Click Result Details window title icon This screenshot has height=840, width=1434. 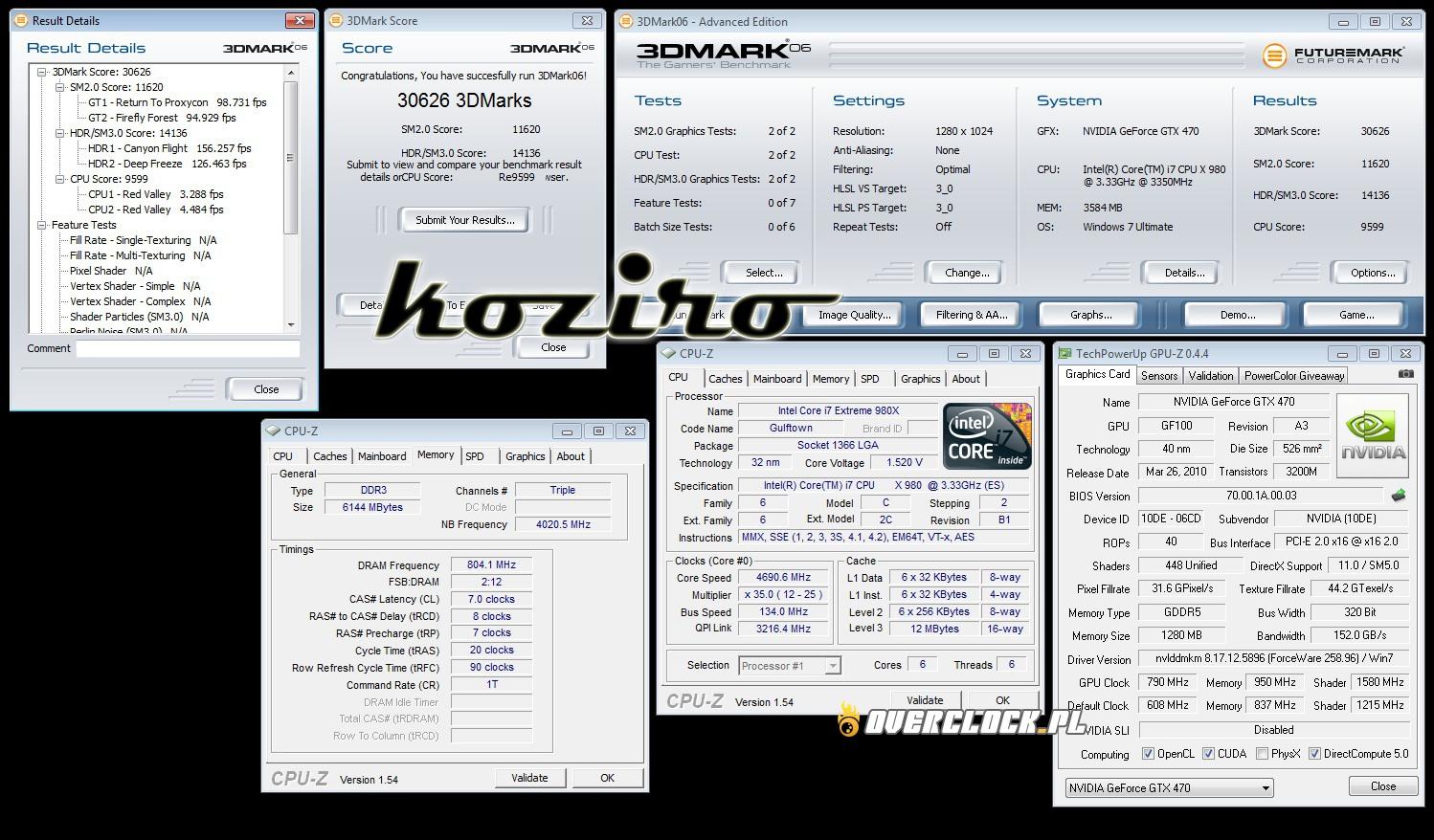pos(21,20)
